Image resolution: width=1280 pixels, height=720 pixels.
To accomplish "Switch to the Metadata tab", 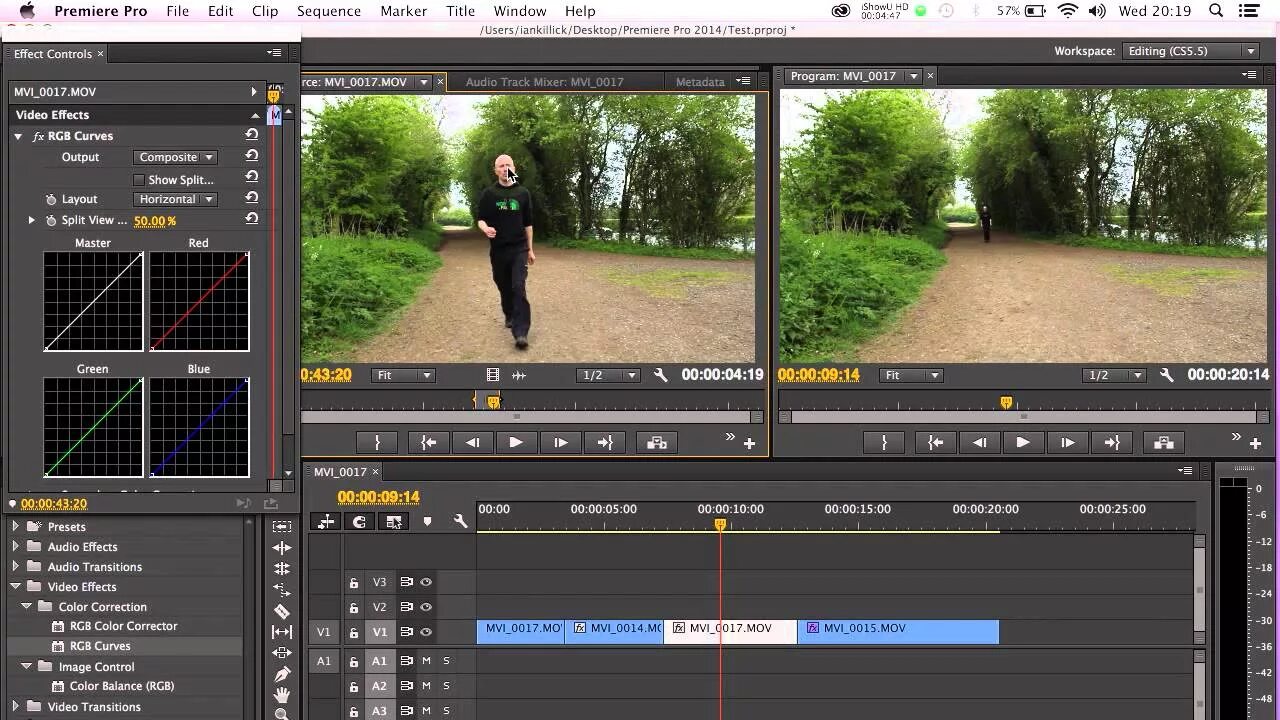I will 700,82.
